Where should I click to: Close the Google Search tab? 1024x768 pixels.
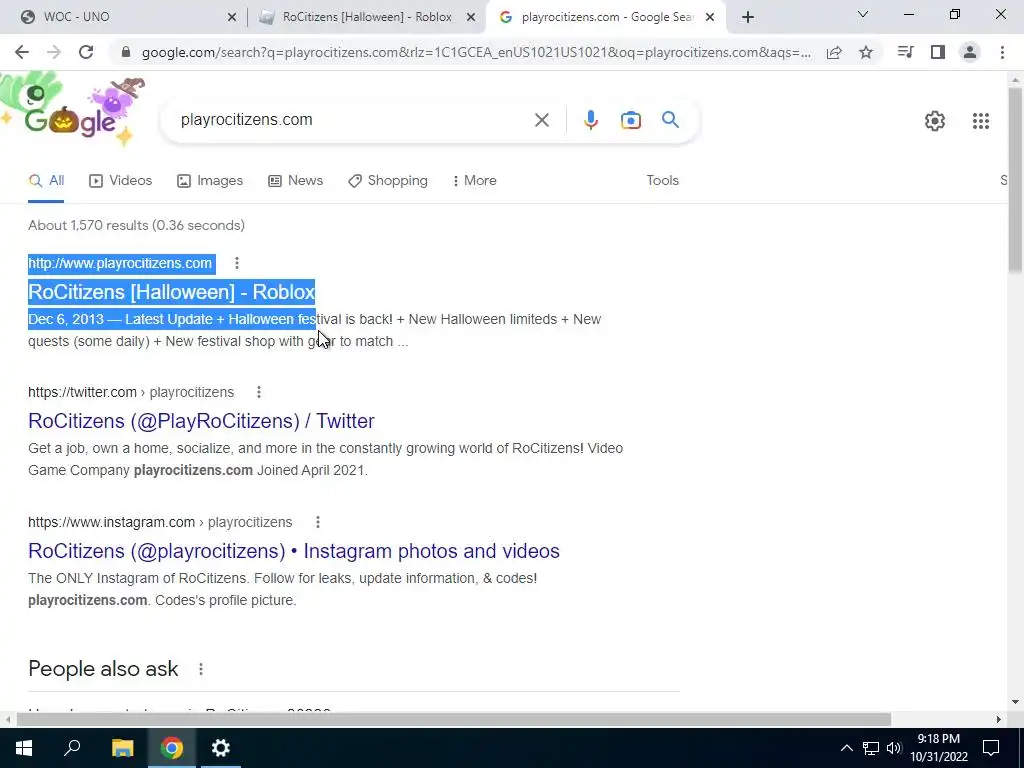(x=712, y=18)
